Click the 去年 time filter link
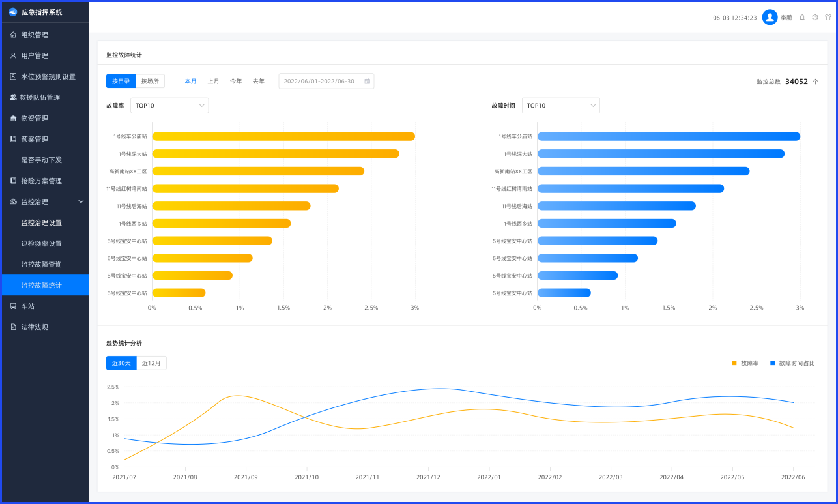Screen dimensions: 838x504 click(x=259, y=81)
